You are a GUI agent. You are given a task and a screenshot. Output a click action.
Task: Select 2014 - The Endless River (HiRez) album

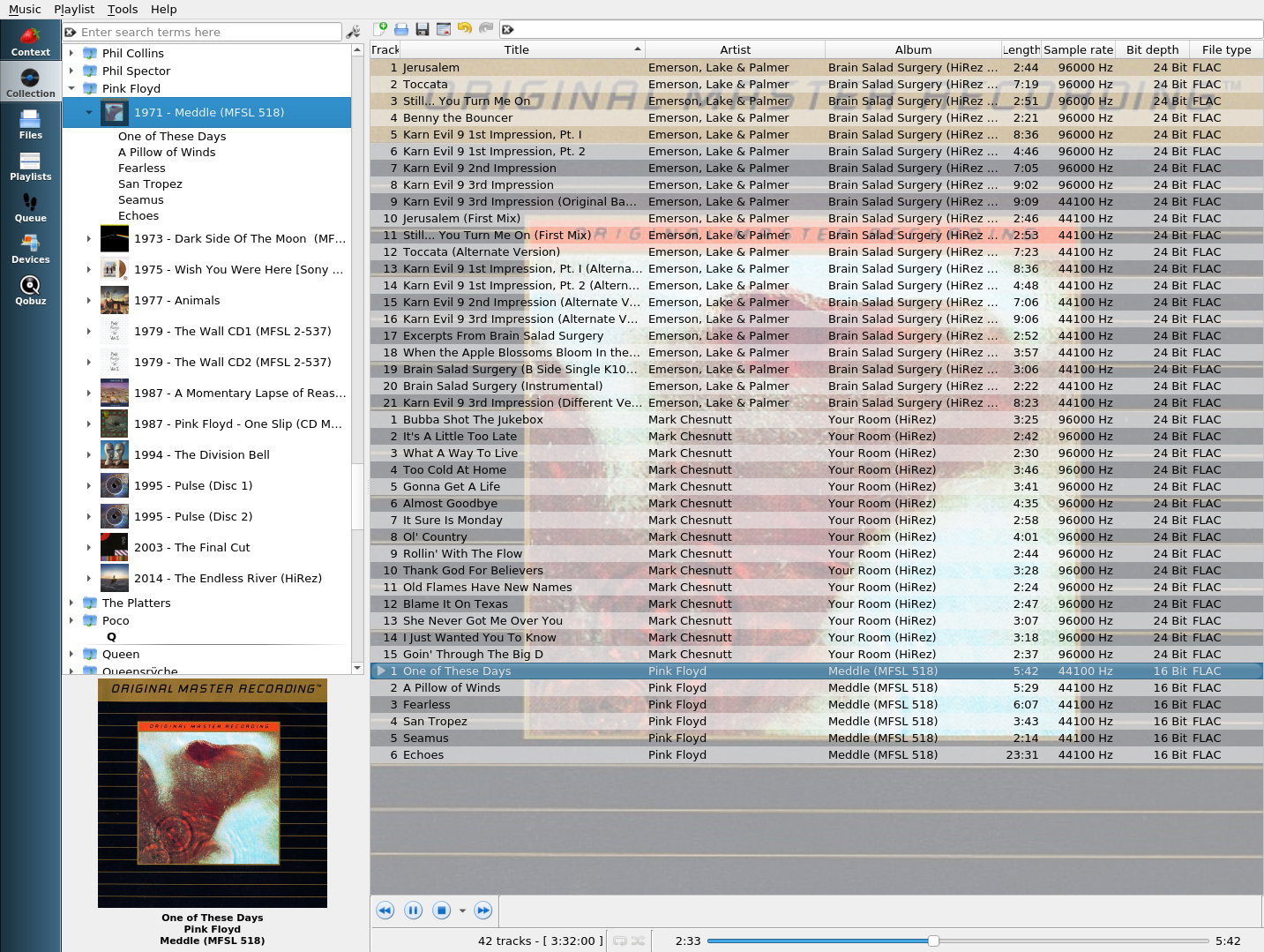228,578
